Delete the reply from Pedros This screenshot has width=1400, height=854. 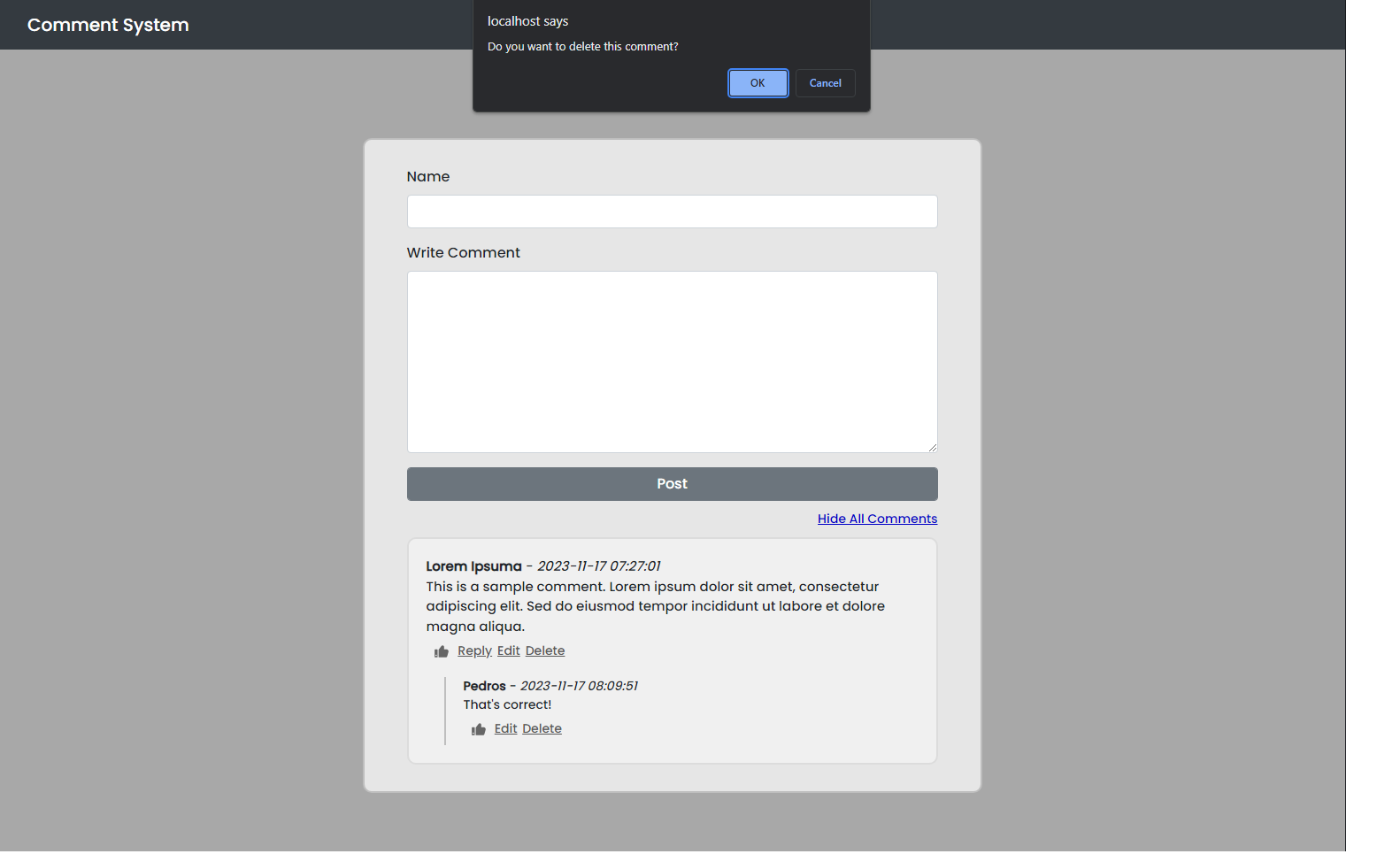pos(542,729)
